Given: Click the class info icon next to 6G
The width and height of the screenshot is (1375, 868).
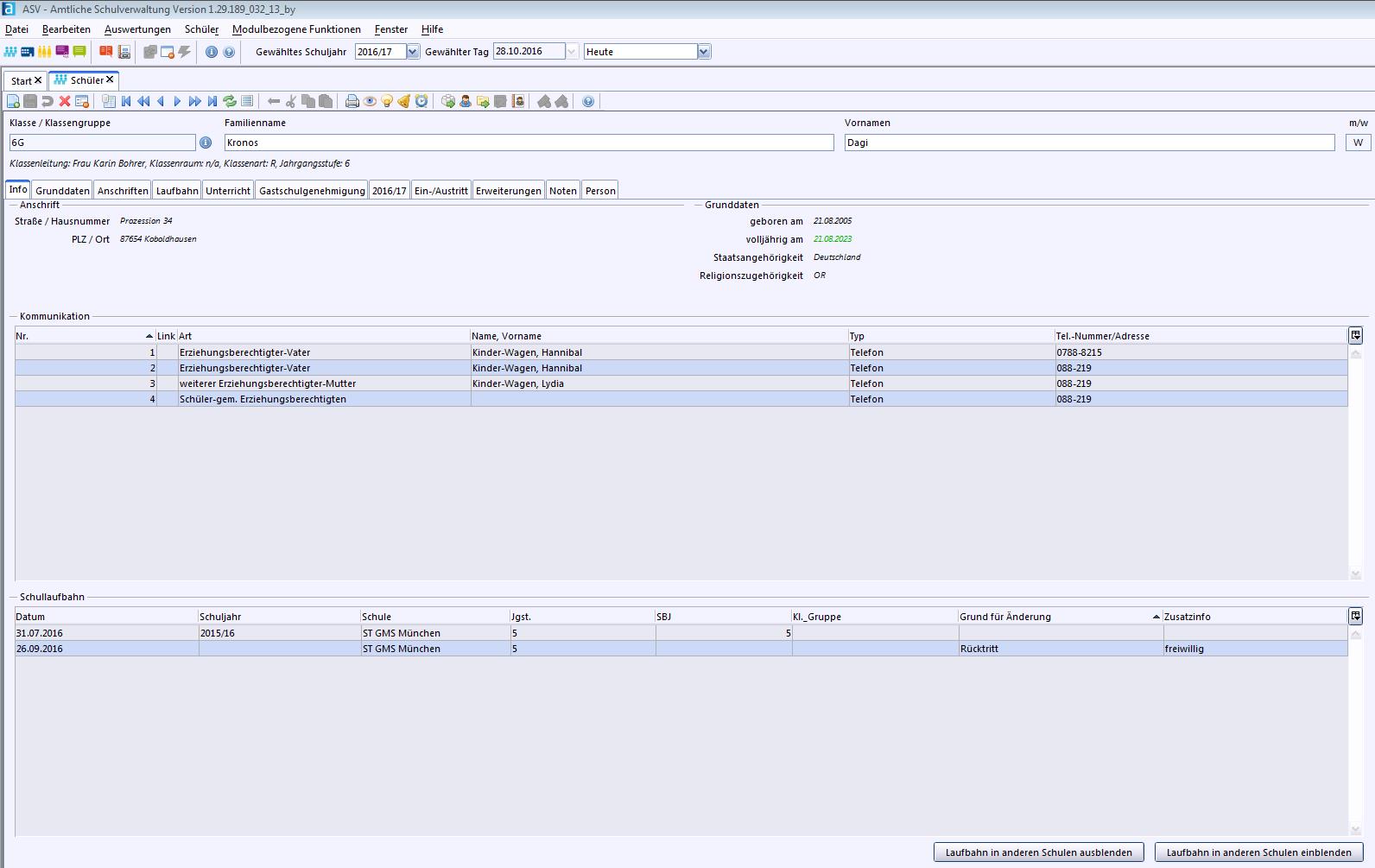Looking at the screenshot, I should coord(206,143).
